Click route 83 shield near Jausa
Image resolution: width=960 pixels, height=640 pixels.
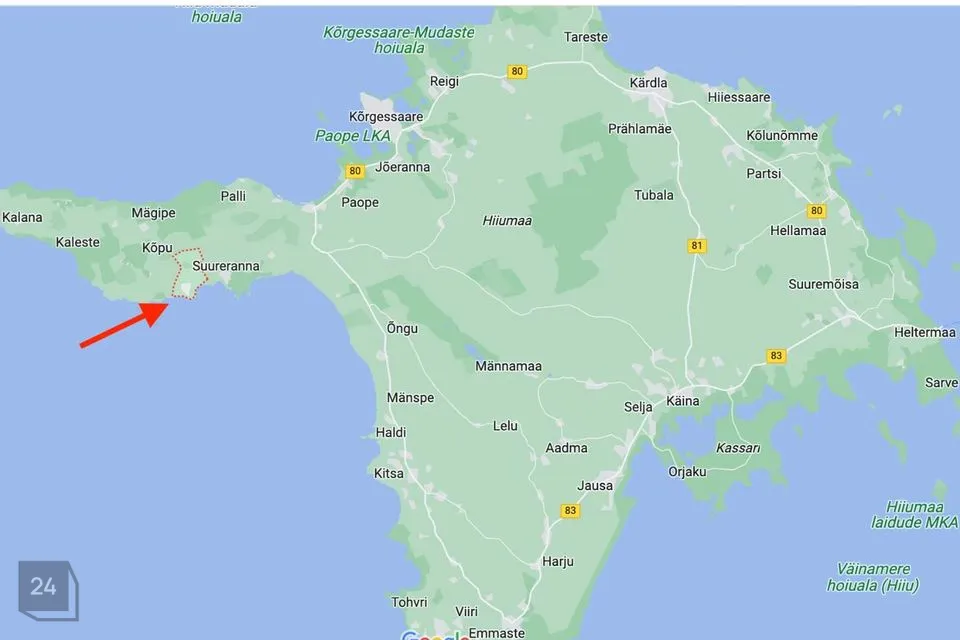coord(570,510)
